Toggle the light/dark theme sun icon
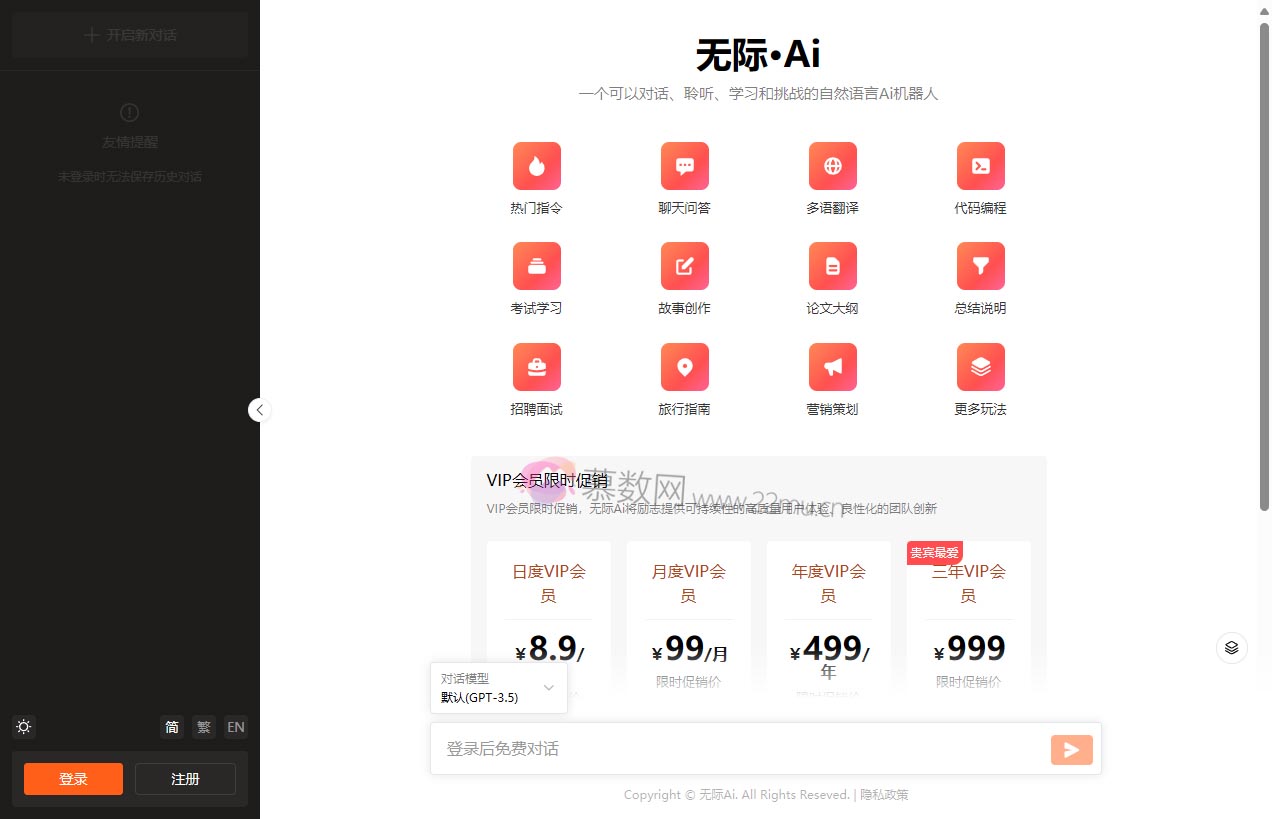The image size is (1272, 819). coord(23,727)
